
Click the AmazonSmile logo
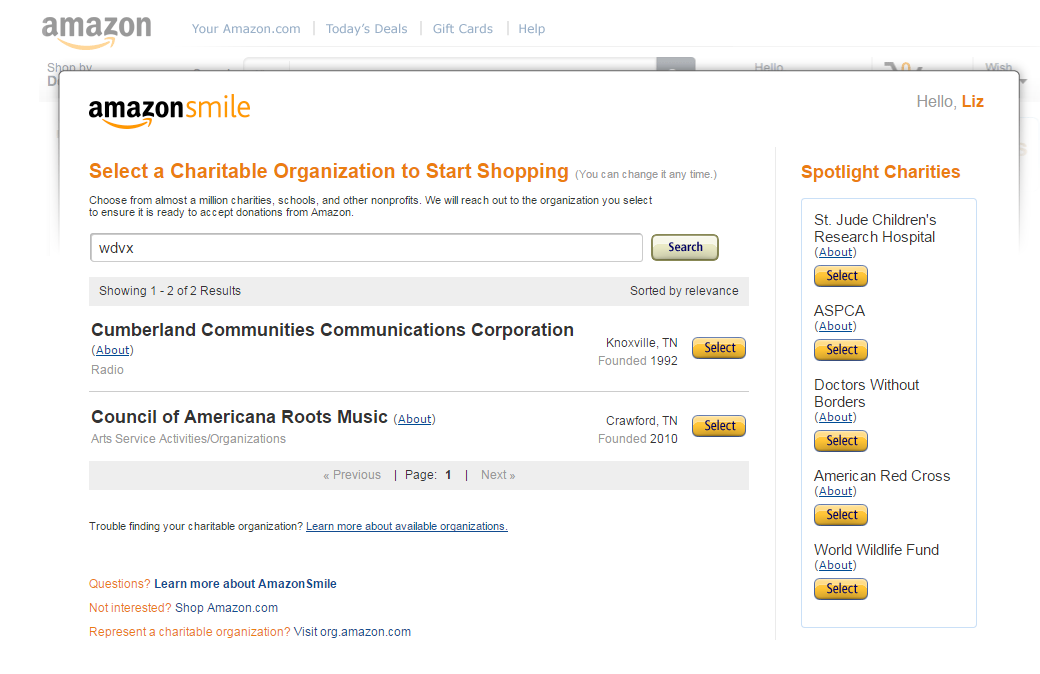click(x=169, y=111)
